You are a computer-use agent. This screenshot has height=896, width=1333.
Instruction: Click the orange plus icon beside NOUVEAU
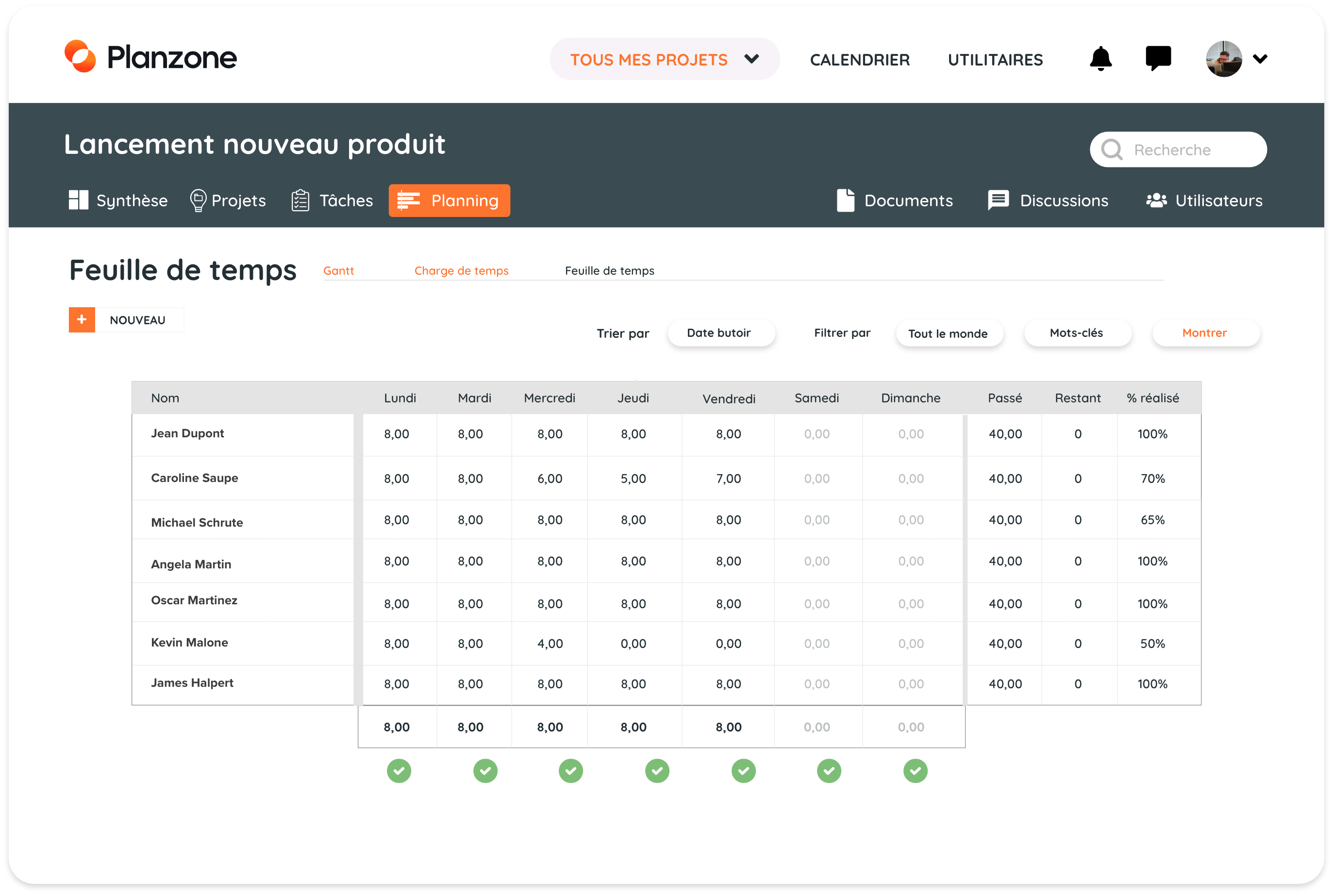point(82,319)
